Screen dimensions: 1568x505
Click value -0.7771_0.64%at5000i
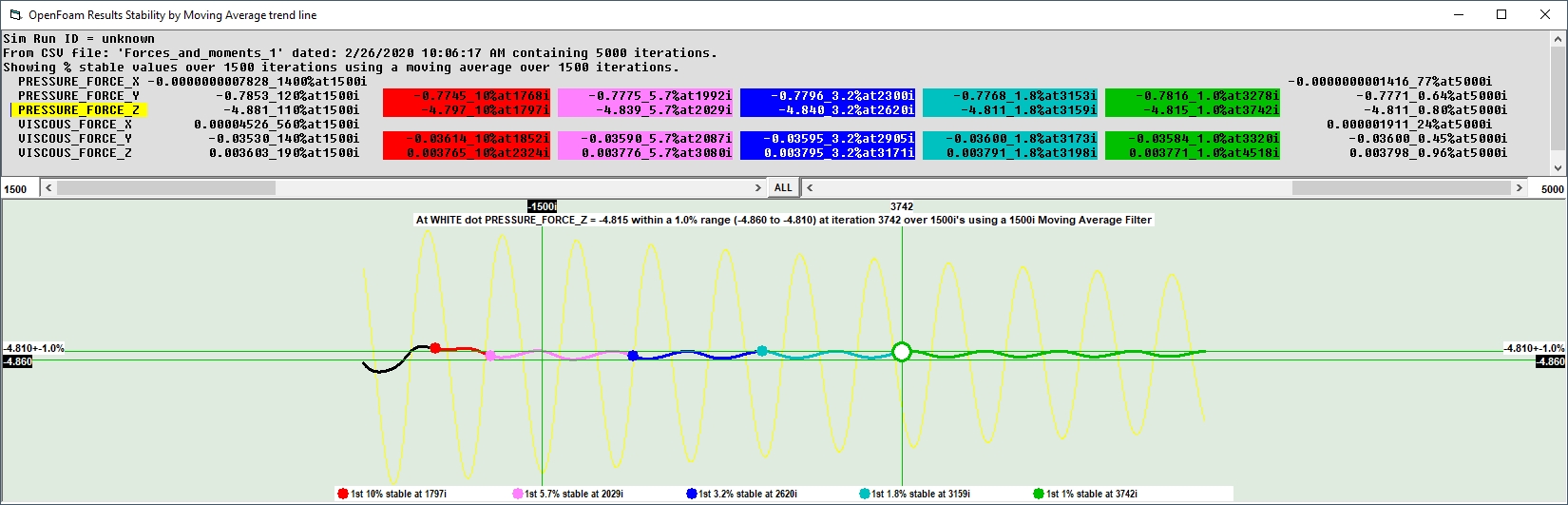[1432, 96]
